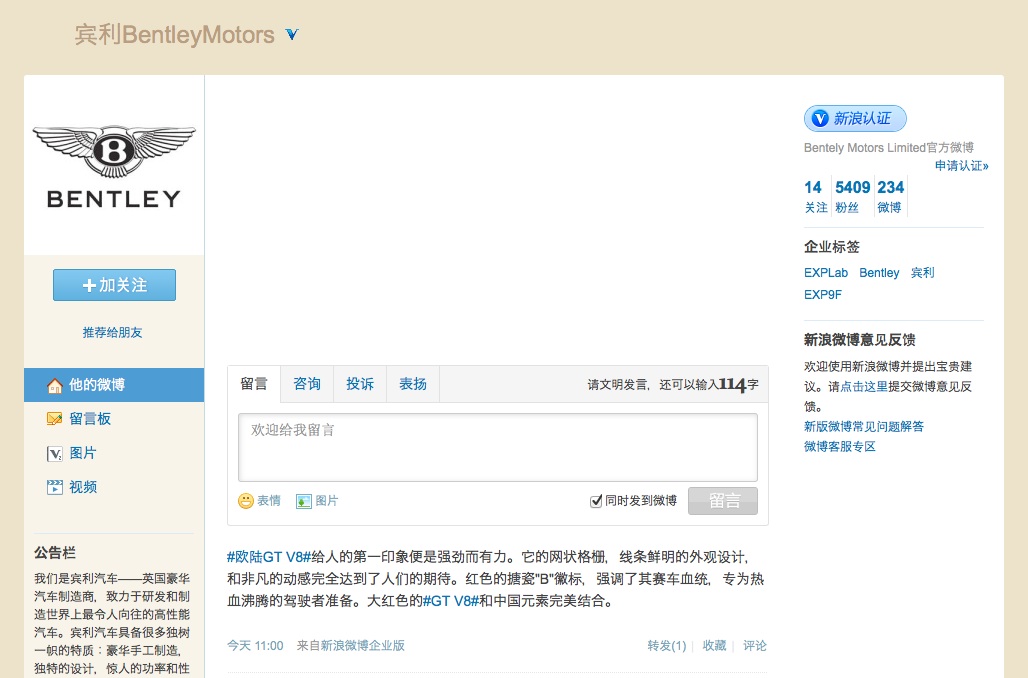Screen dimensions: 1028x678
Task: Open the 5409 粉丝 followers count
Action: point(852,196)
